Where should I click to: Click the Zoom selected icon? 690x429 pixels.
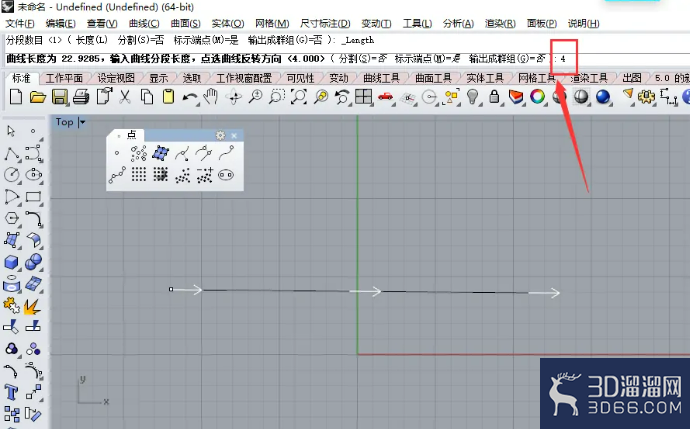point(321,97)
